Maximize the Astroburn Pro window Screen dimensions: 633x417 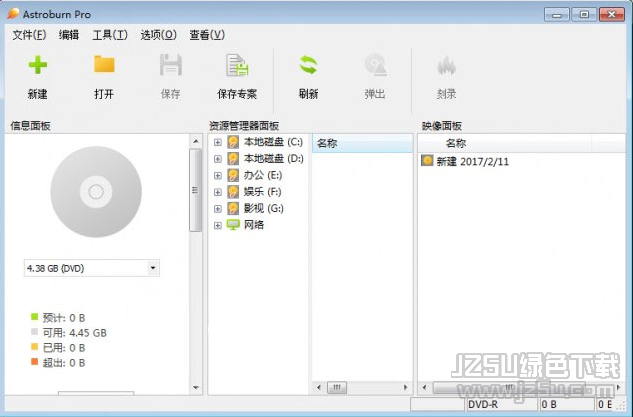point(584,15)
